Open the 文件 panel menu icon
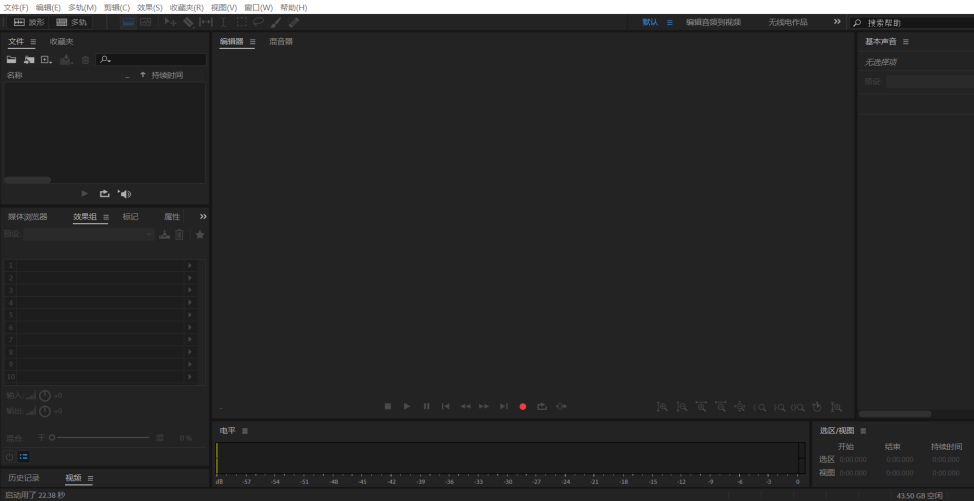This screenshot has height=501, width=974. coord(33,42)
